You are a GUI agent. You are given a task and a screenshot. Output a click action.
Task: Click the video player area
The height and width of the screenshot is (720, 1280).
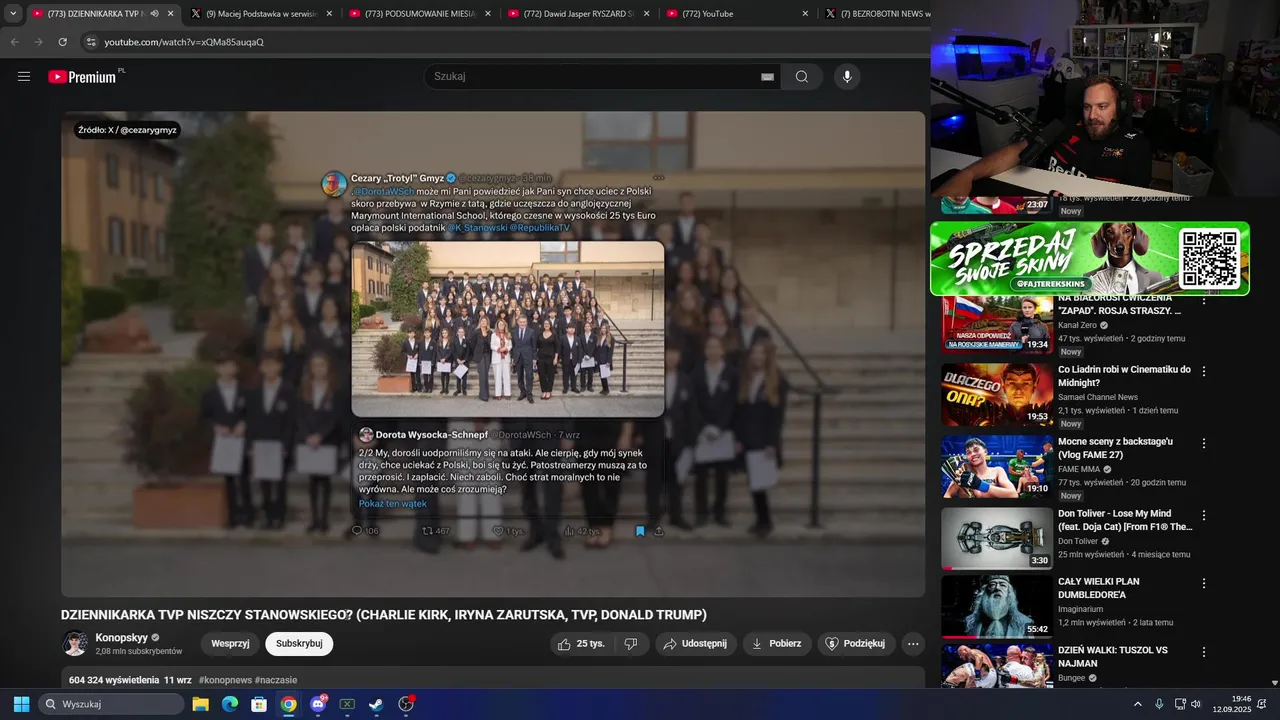click(x=493, y=354)
